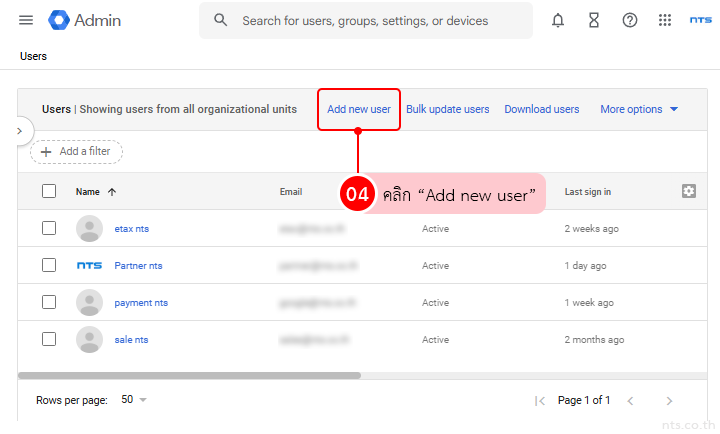Screen dimensions: 720x434
Task: Expand the collapsed left side panel
Action: 19,130
